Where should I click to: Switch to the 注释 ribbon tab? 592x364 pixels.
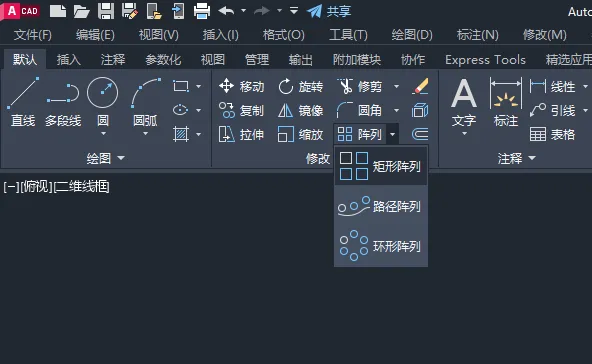(x=113, y=60)
